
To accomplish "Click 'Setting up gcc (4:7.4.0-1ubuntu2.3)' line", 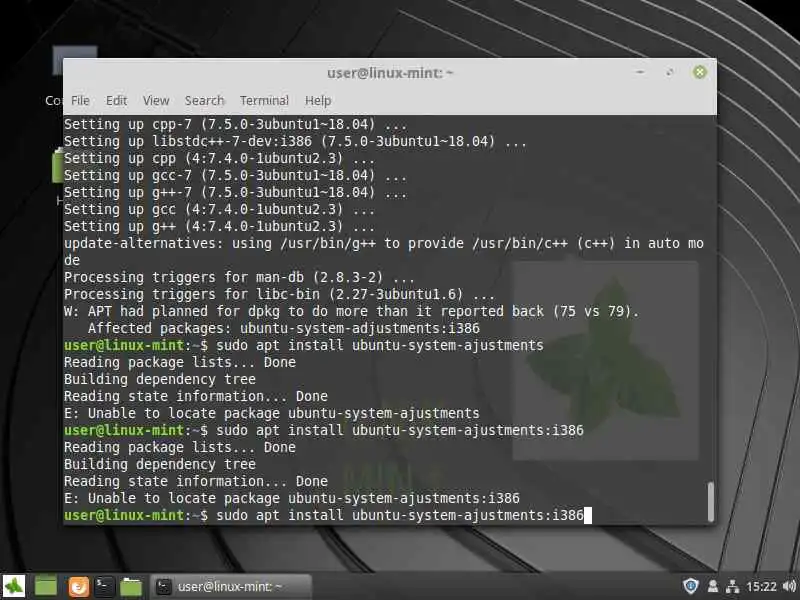I will (219, 209).
